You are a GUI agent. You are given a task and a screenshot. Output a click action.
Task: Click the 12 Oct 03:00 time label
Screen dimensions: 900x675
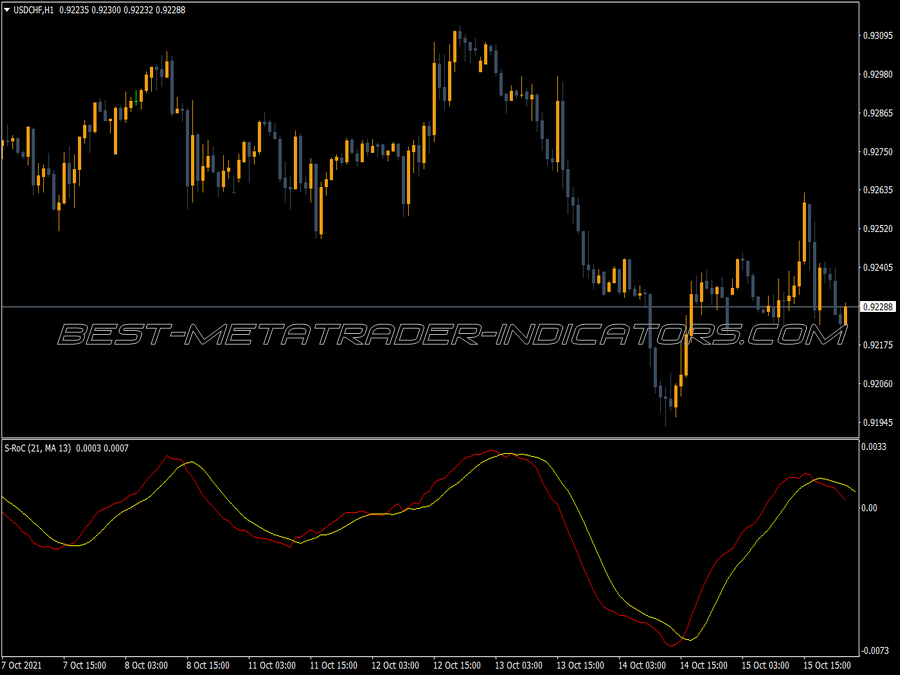pyautogui.click(x=395, y=666)
